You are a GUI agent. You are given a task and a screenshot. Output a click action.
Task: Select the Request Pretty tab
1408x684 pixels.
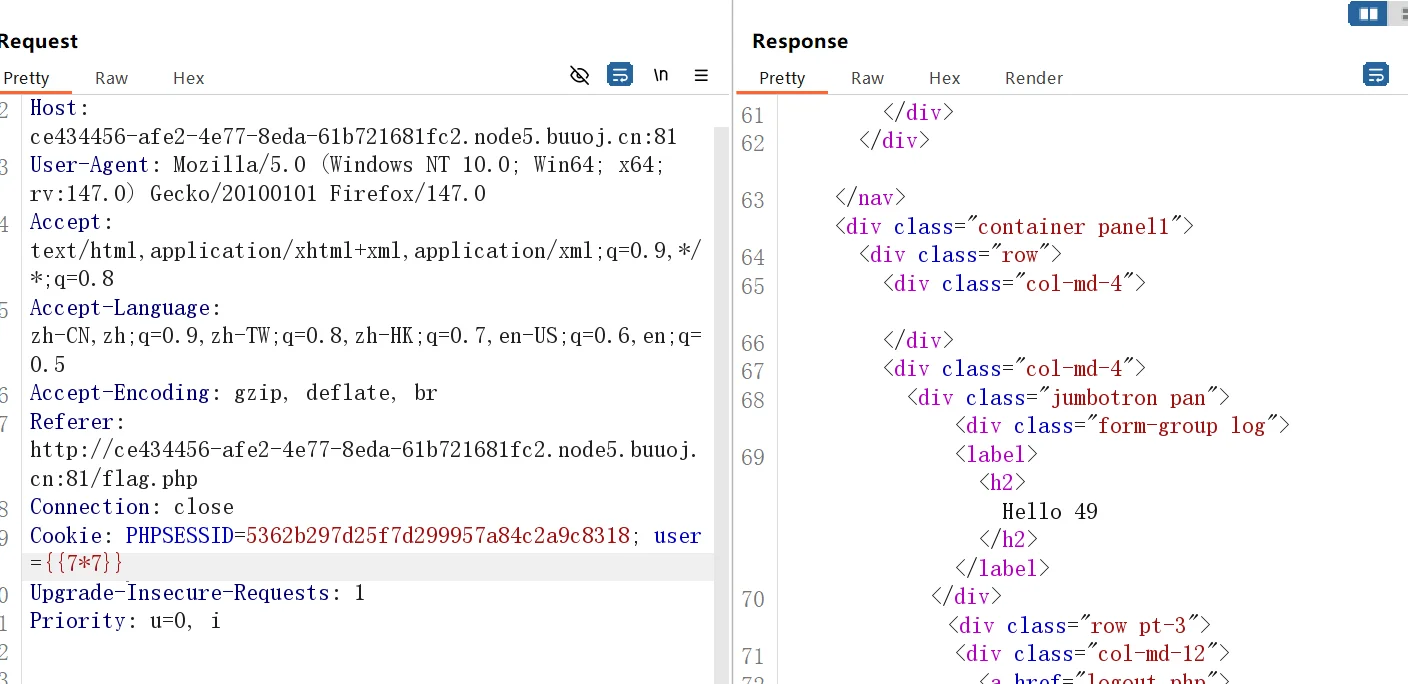click(26, 78)
